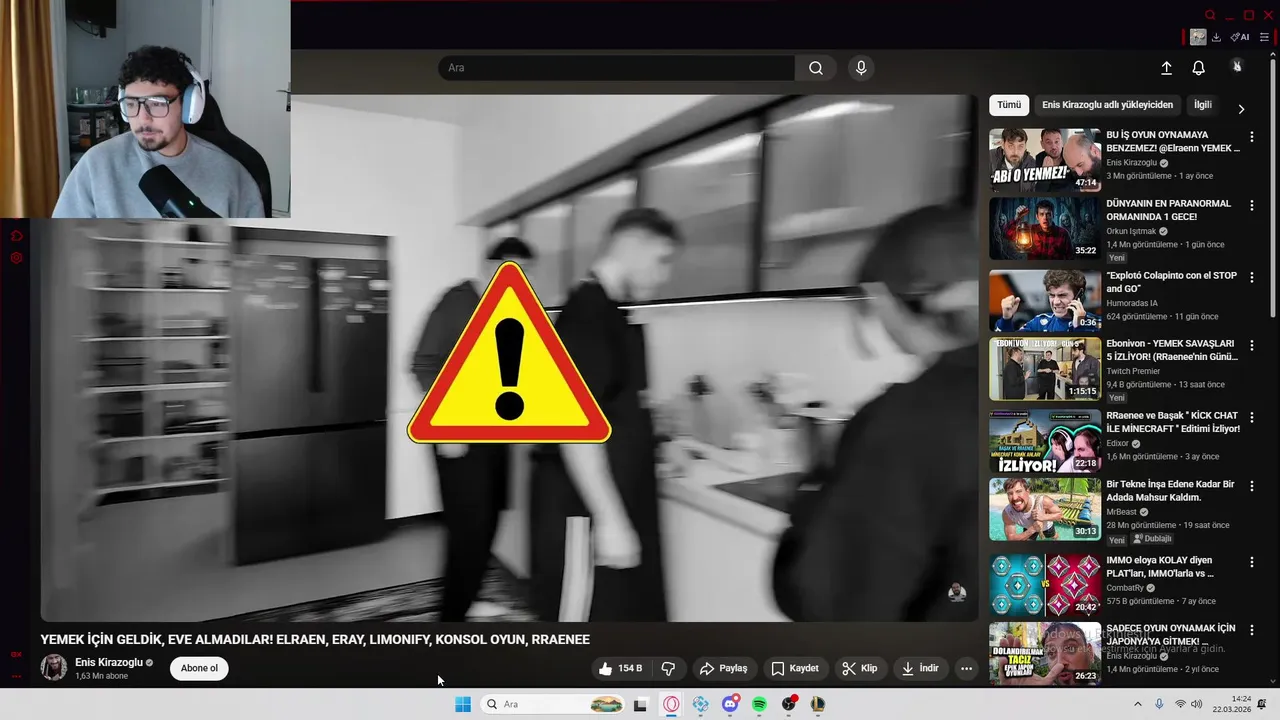Open the IMMO eloya KOLAY 20:42 thumbnail
This screenshot has width=1280, height=720.
click(1045, 585)
